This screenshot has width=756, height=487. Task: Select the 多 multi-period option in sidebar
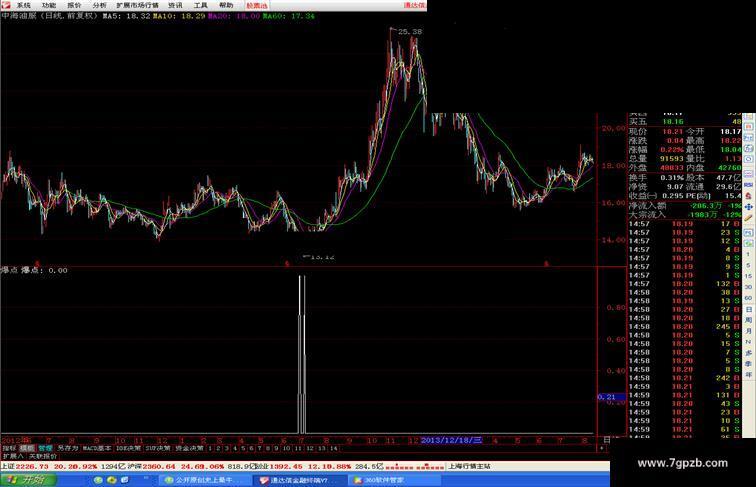(748, 352)
